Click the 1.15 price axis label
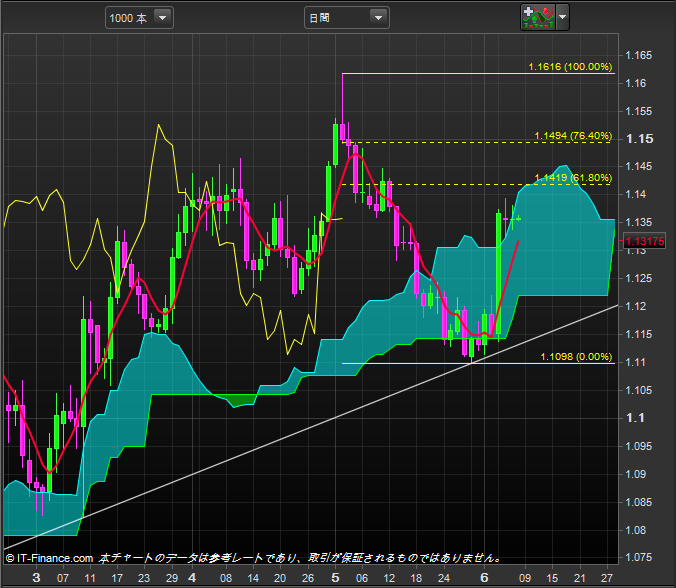This screenshot has width=676, height=588. tap(640, 139)
